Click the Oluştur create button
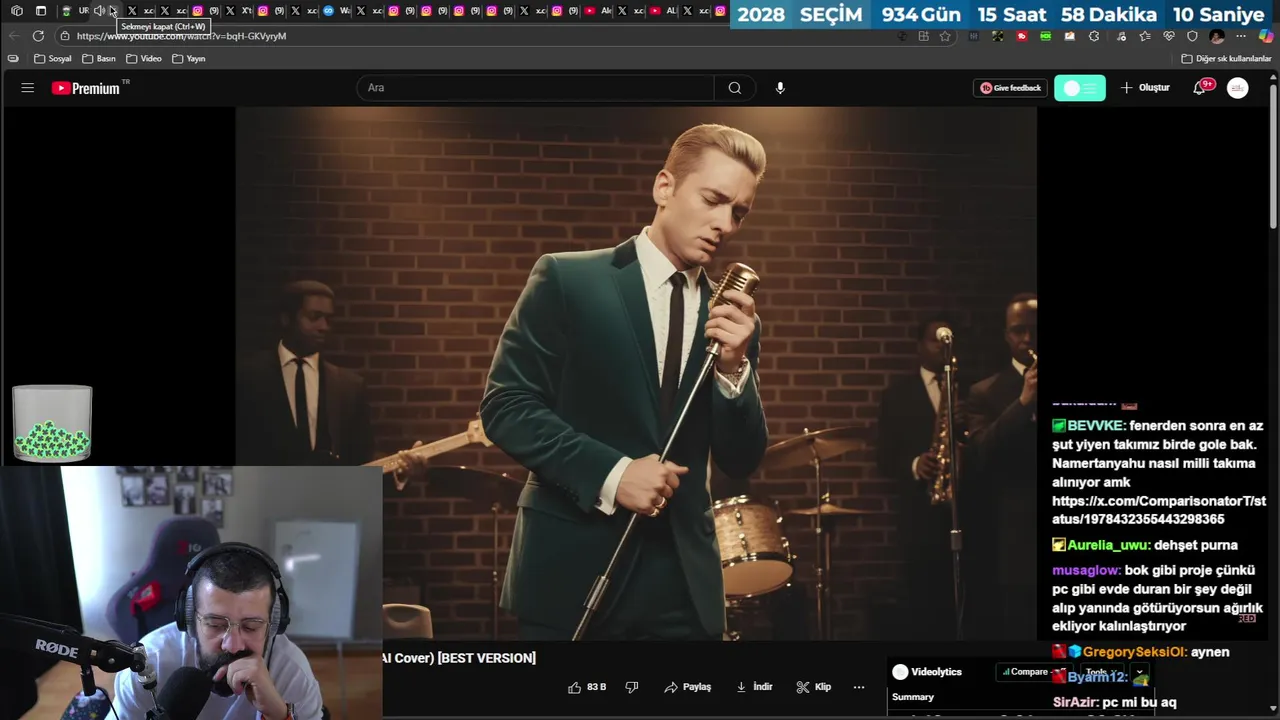 pyautogui.click(x=1145, y=88)
